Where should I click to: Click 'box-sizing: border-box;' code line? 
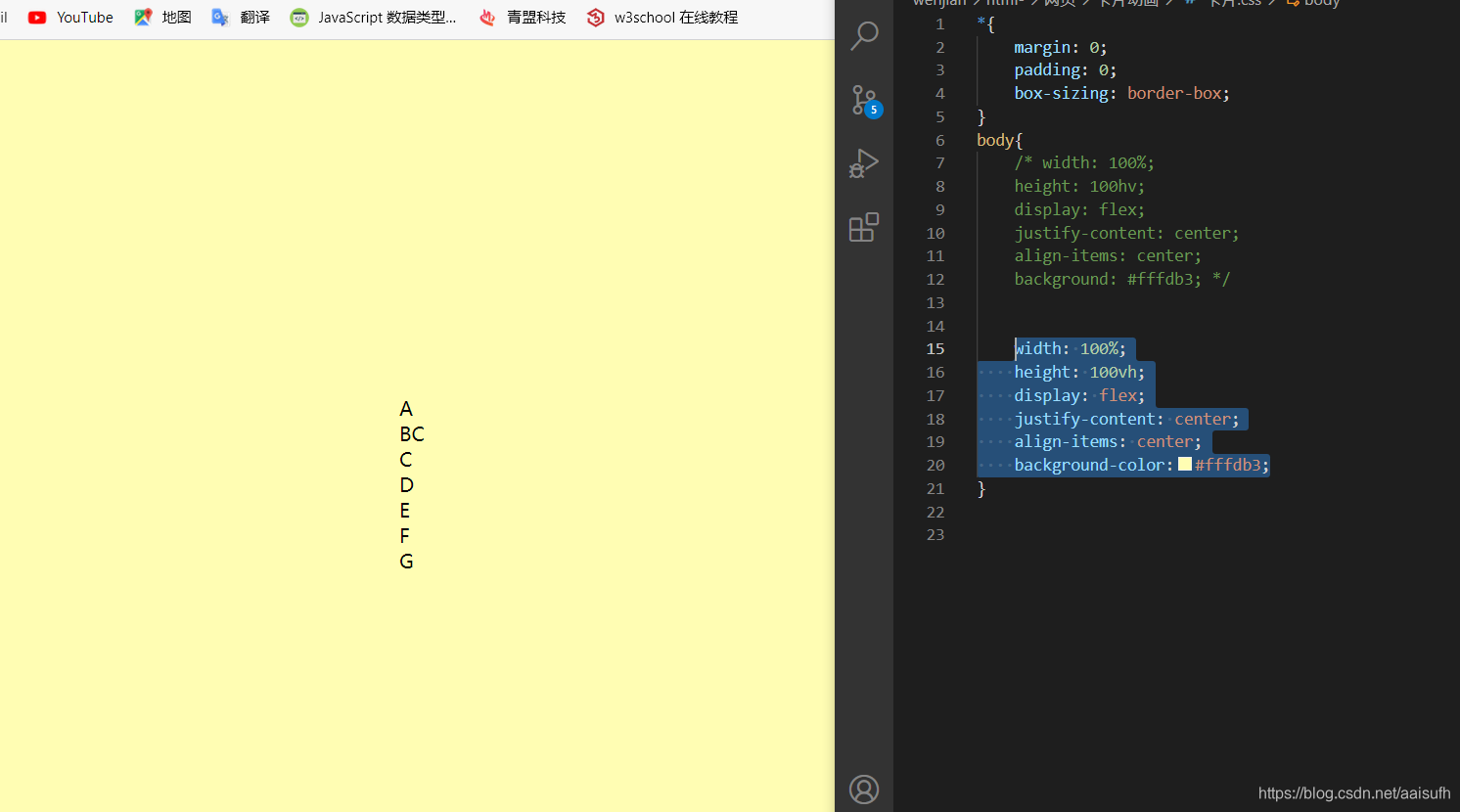(1121, 94)
